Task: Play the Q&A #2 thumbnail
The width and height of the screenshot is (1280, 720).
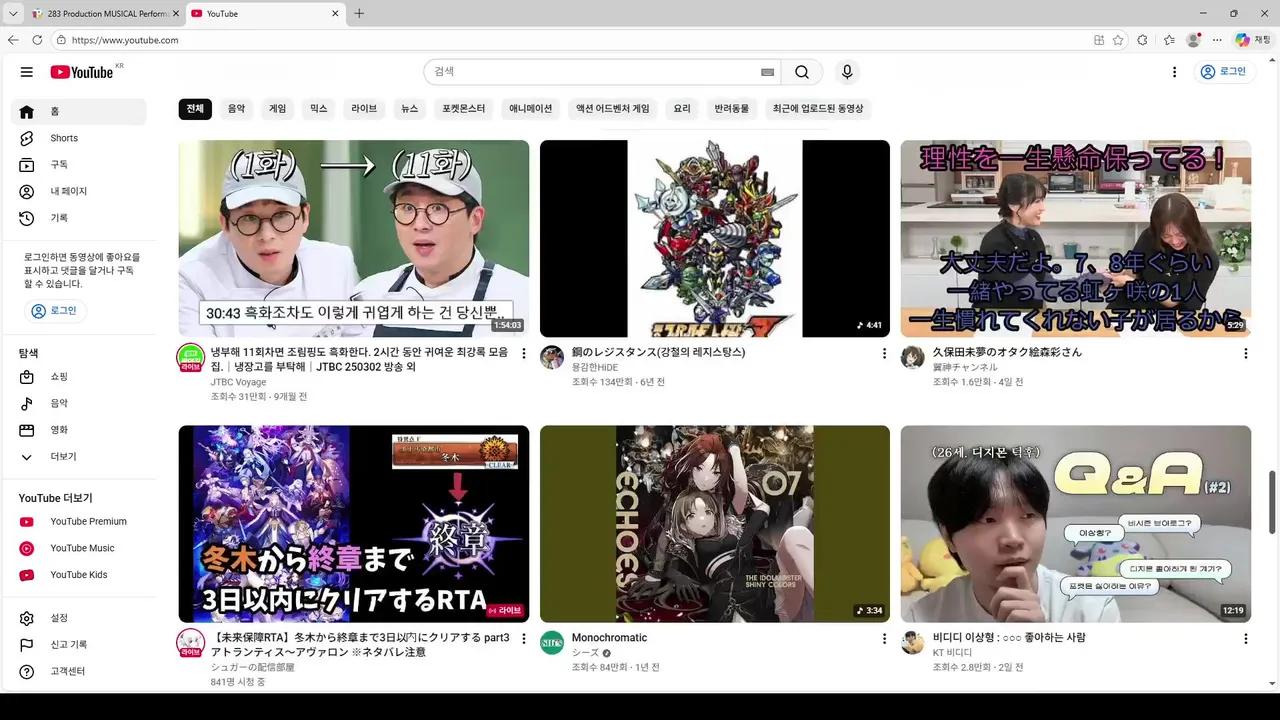Action: point(1076,524)
